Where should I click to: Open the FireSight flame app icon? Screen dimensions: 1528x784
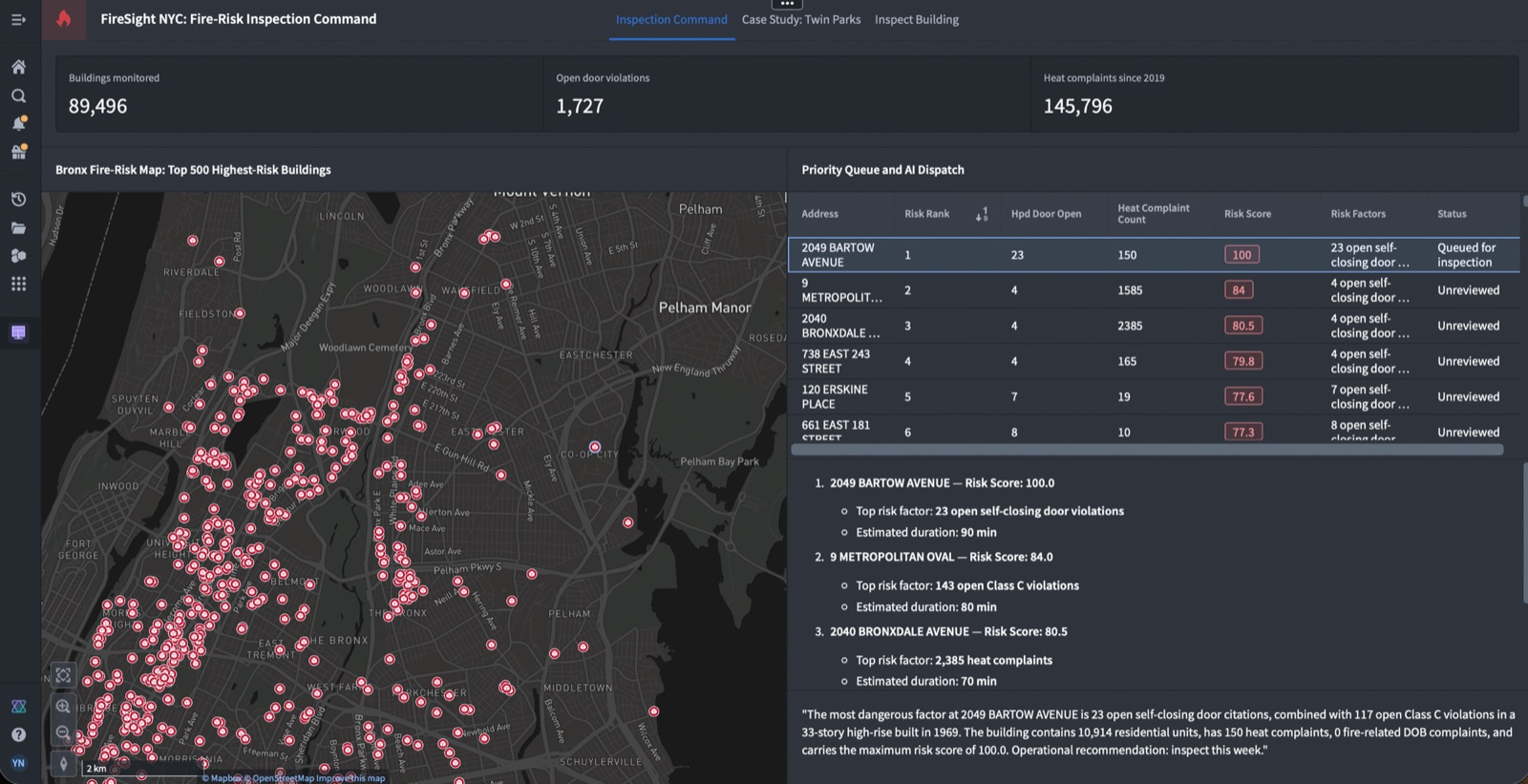pyautogui.click(x=64, y=19)
